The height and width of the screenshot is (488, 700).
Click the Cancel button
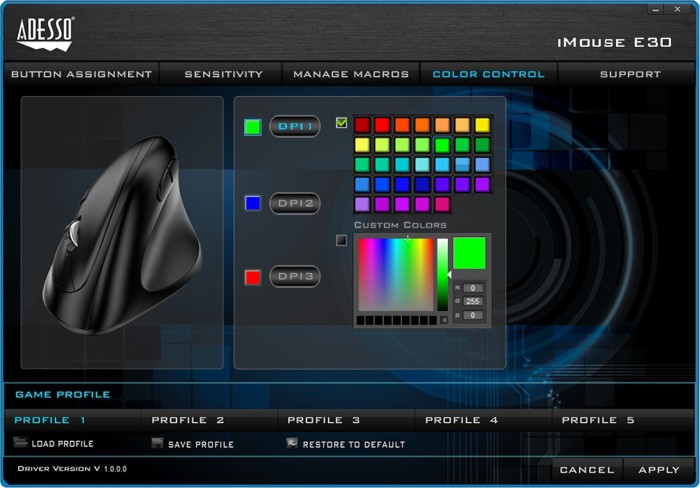pos(587,469)
